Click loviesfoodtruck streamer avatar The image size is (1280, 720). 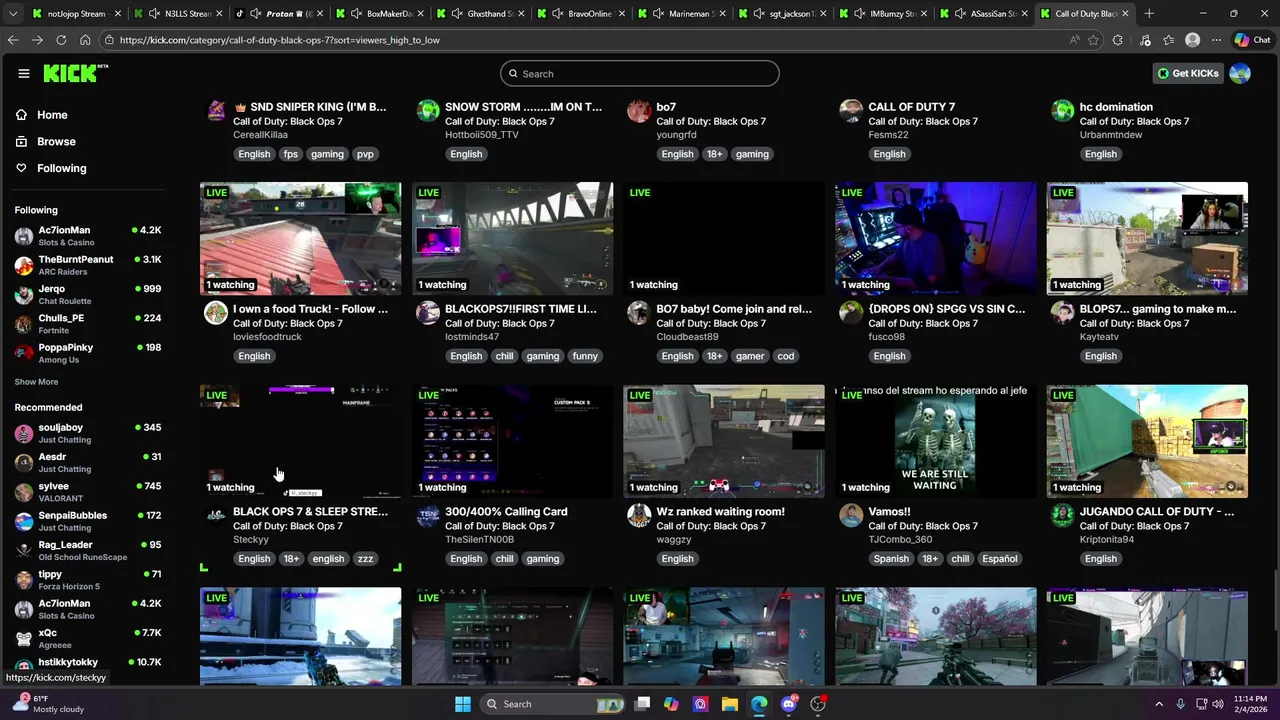tap(216, 313)
